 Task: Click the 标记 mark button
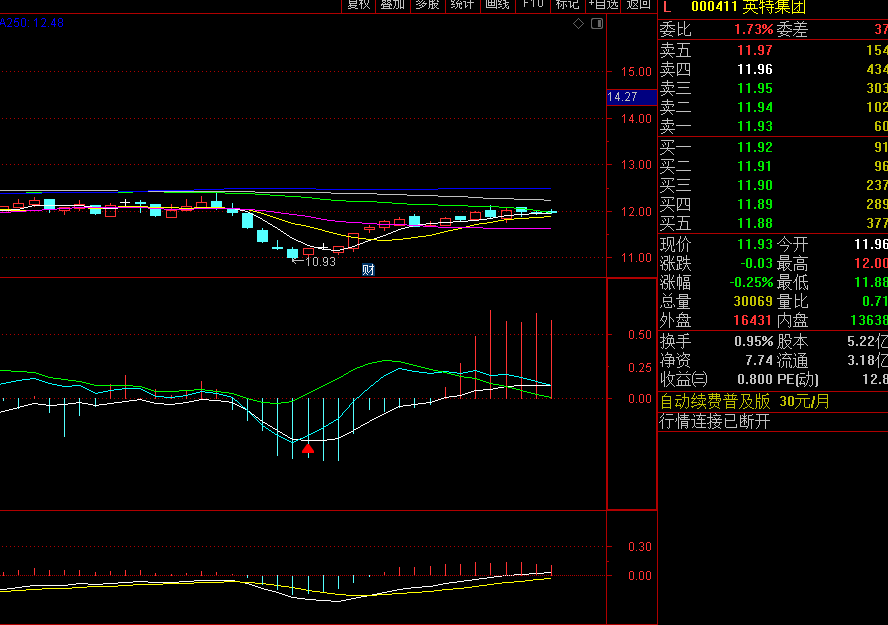coord(567,5)
